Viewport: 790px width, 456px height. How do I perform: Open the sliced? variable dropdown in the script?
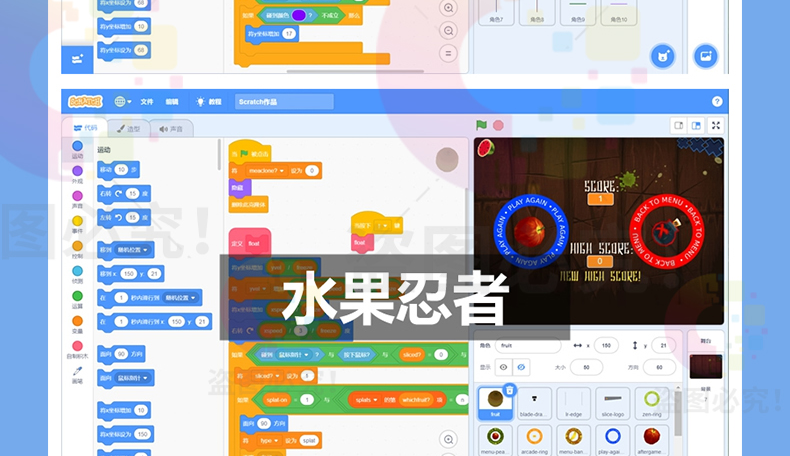[267, 376]
